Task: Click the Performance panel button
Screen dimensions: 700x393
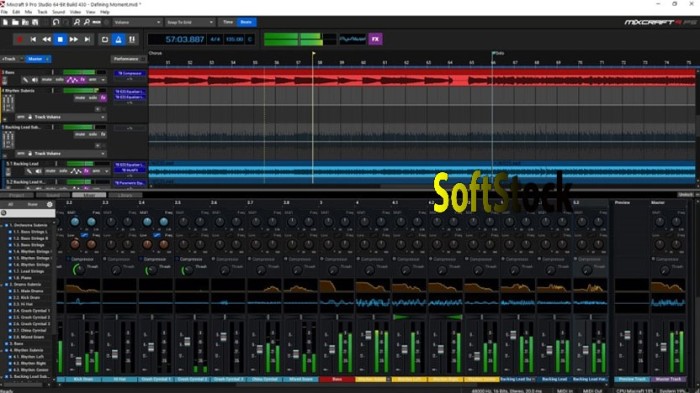Action: click(x=128, y=59)
